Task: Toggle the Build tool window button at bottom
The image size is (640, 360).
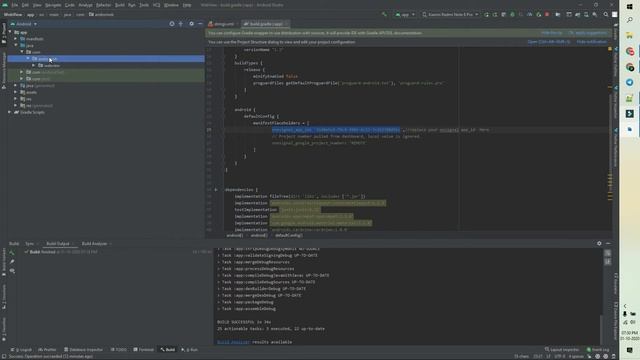Action: pos(168,350)
